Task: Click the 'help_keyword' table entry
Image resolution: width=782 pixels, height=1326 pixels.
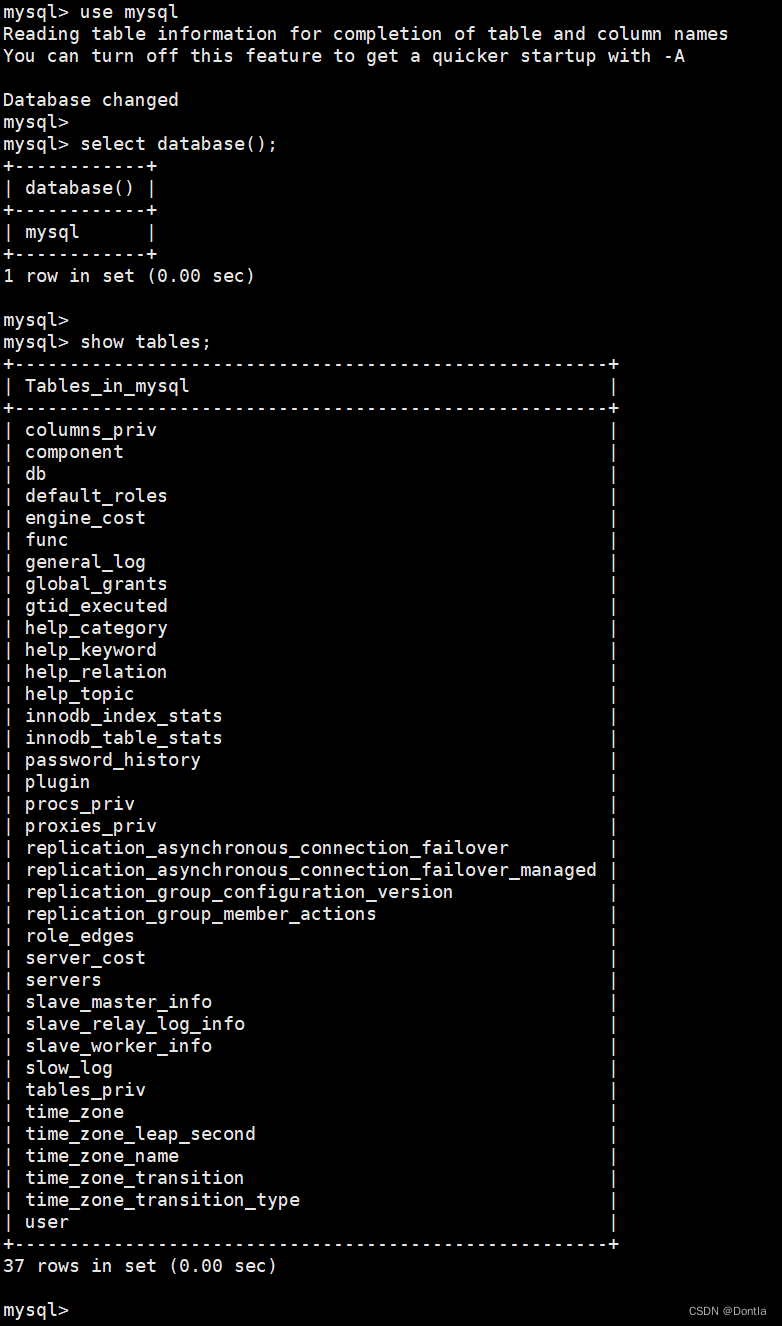Action: pyautogui.click(x=91, y=650)
